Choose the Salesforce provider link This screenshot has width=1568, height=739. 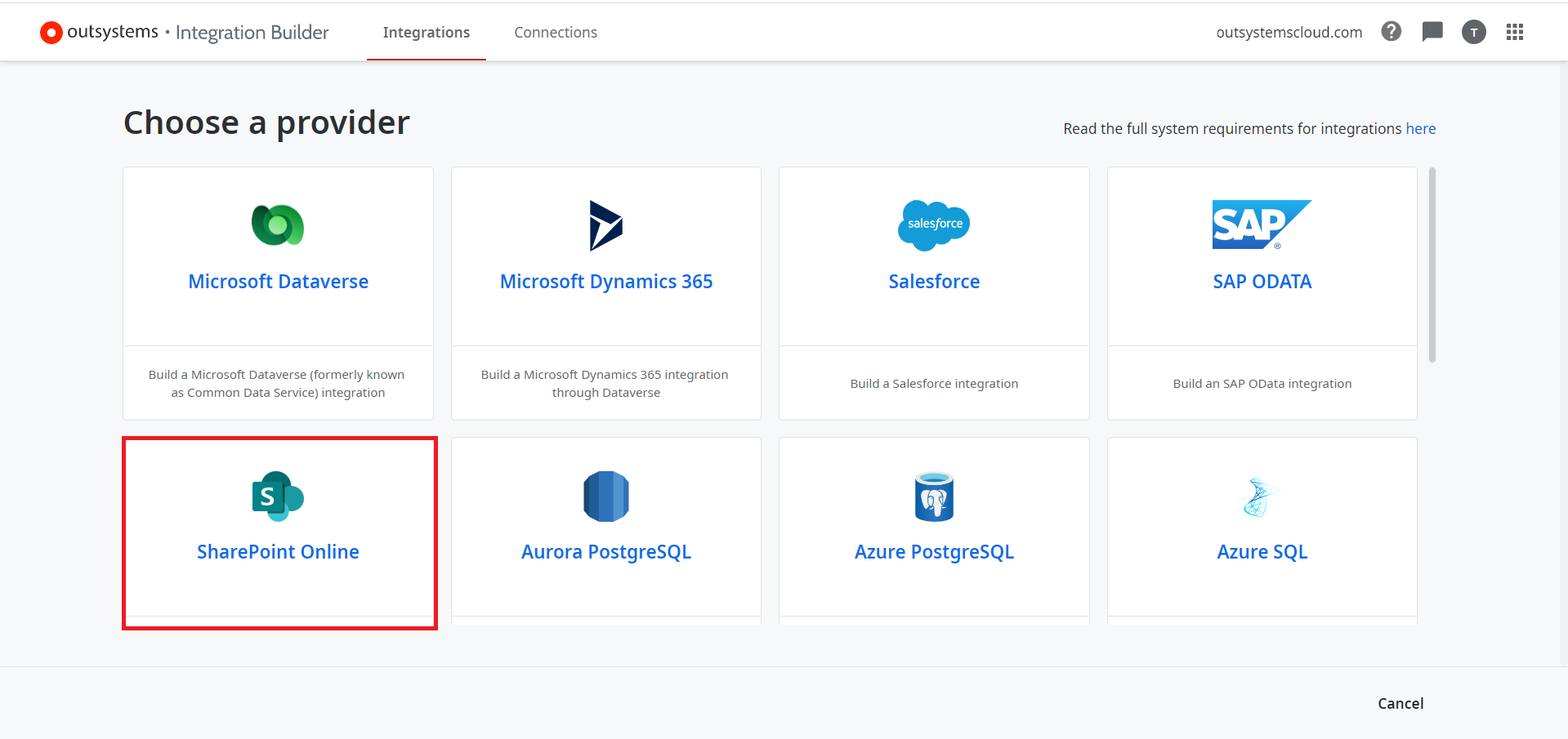[x=934, y=282]
